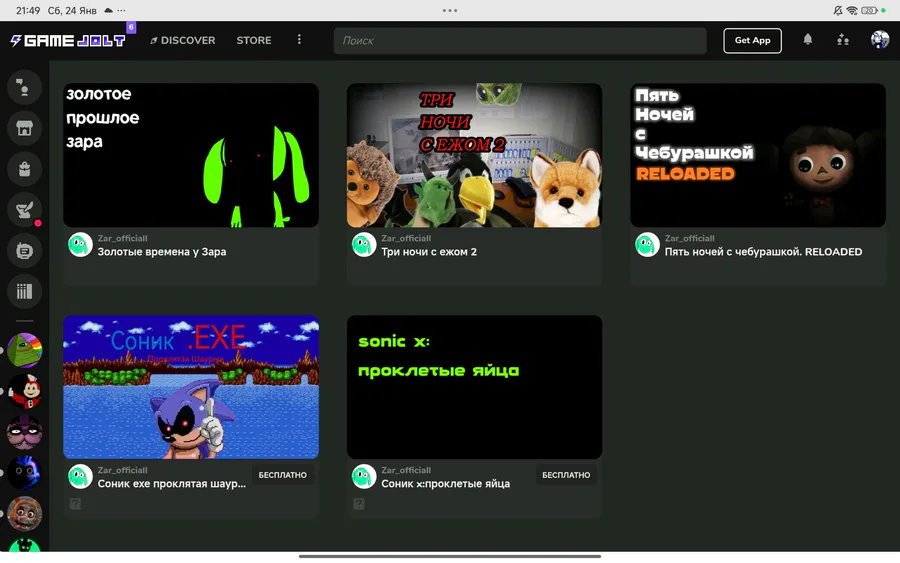900x563 pixels.
Task: Open Пять Ночей с Чебурашкой RELOADED thumbnail
Action: [758, 155]
